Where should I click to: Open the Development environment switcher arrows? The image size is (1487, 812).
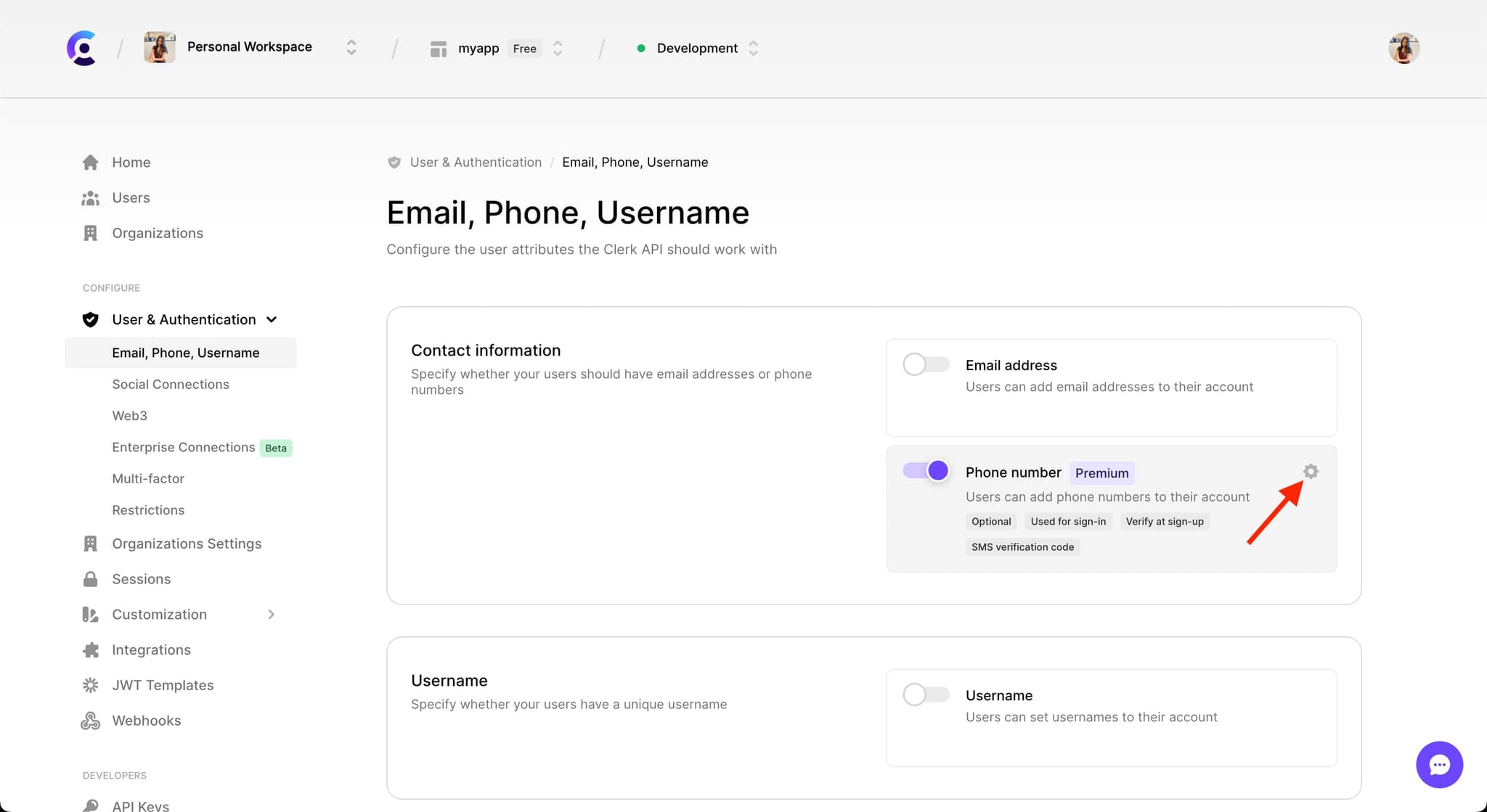click(753, 49)
